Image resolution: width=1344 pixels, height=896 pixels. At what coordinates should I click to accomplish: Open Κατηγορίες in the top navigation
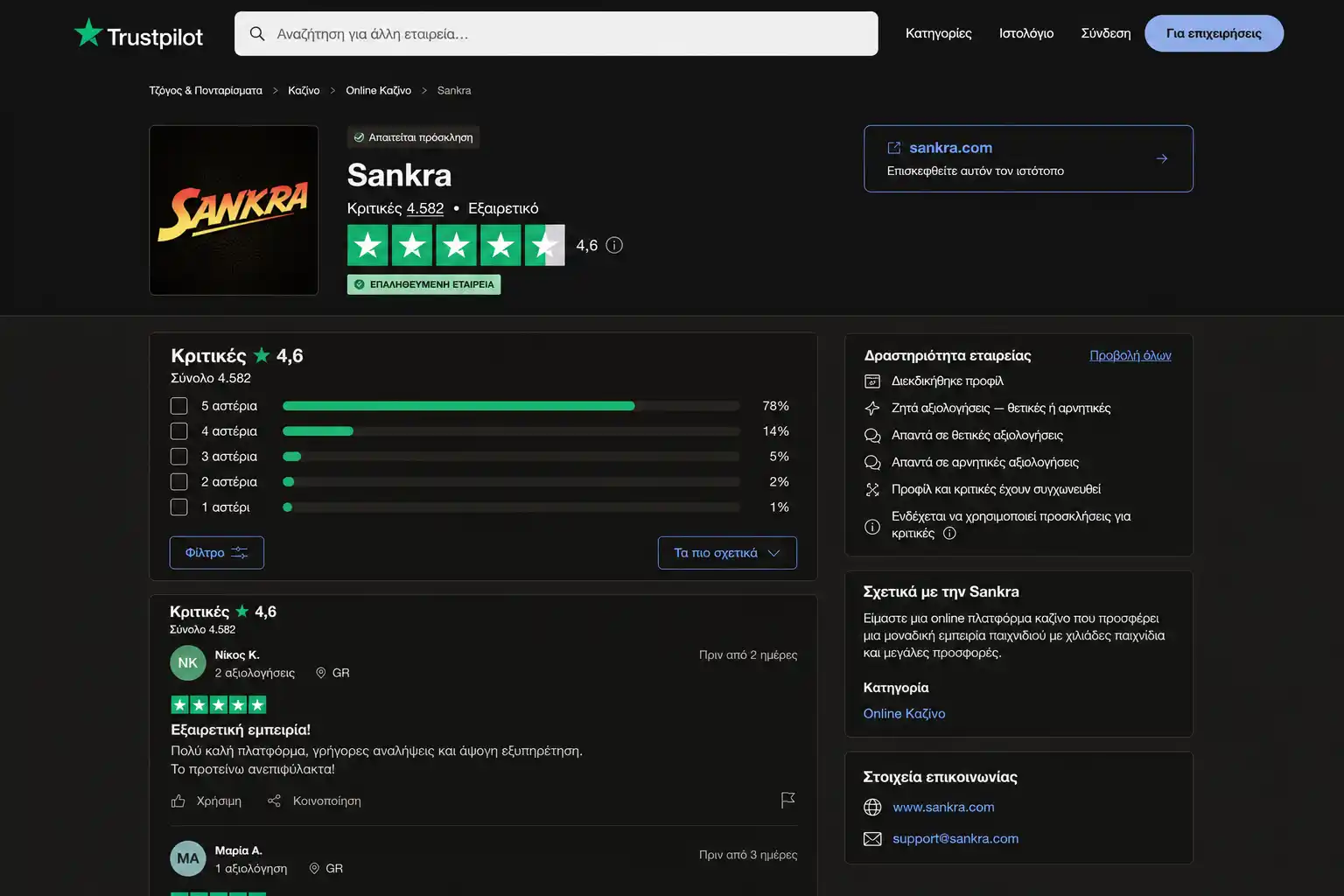938,33
